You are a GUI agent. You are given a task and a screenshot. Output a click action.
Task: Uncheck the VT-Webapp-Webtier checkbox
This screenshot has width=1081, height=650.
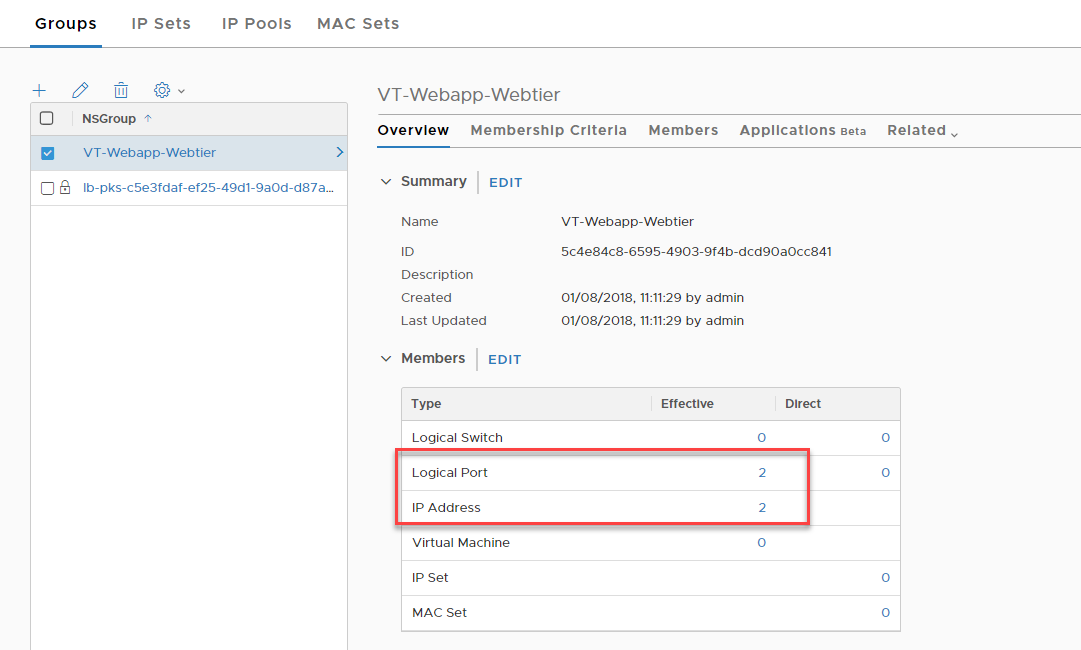point(48,153)
